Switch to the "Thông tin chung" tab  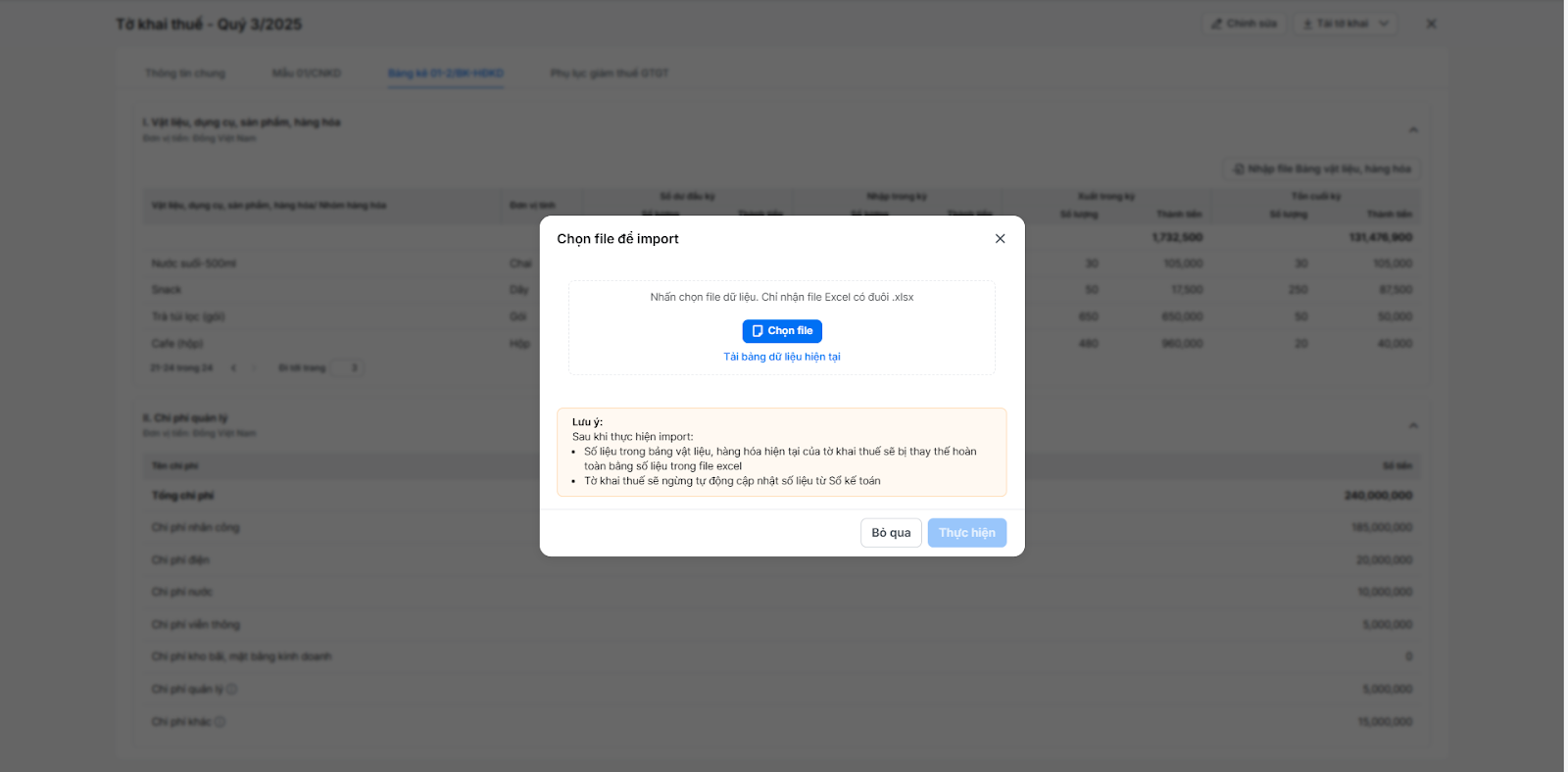click(x=185, y=73)
